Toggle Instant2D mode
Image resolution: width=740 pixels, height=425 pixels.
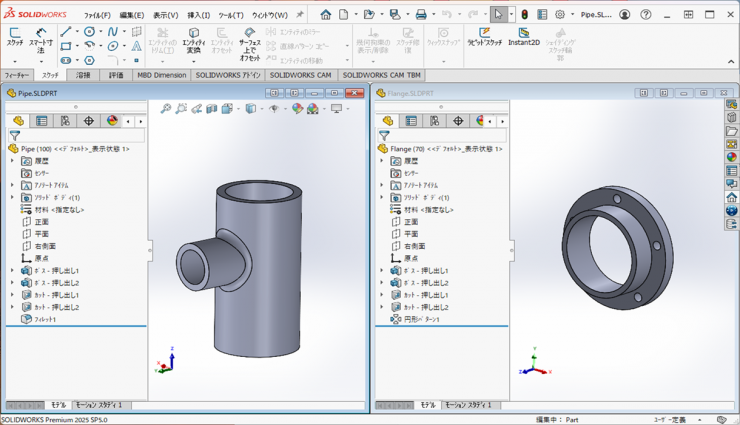[523, 37]
